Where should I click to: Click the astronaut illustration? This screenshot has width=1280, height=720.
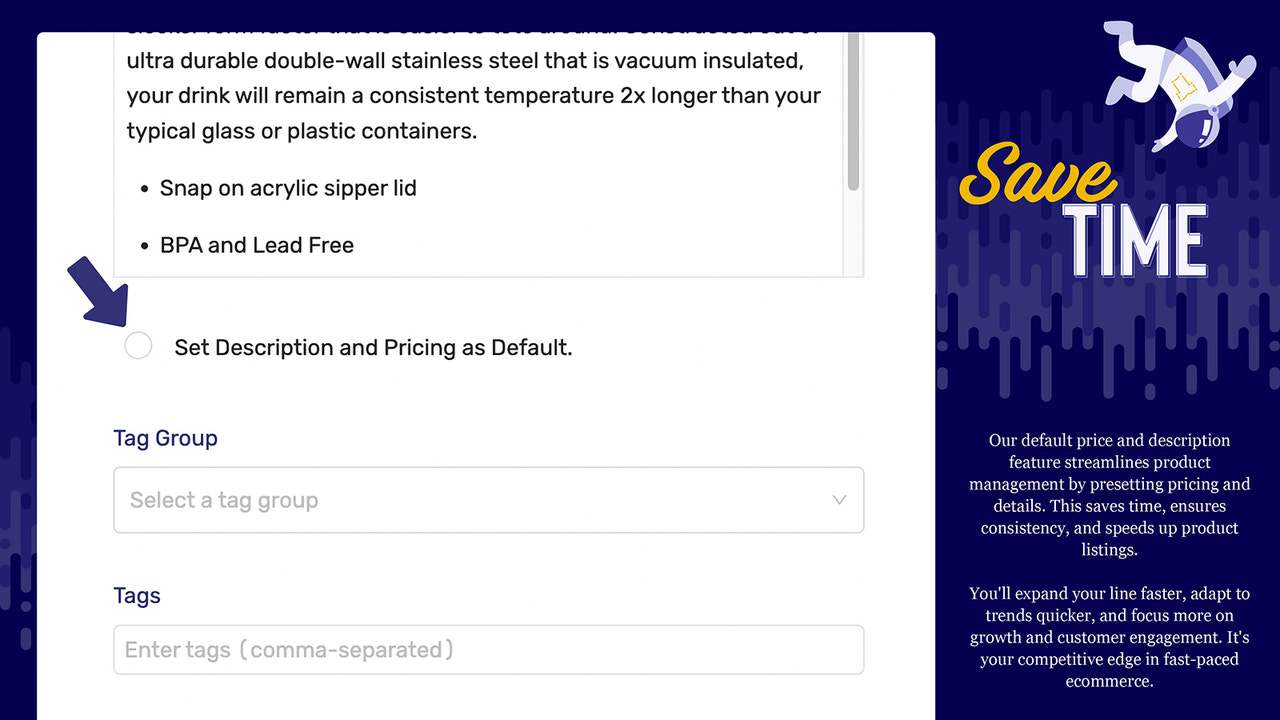[1178, 85]
